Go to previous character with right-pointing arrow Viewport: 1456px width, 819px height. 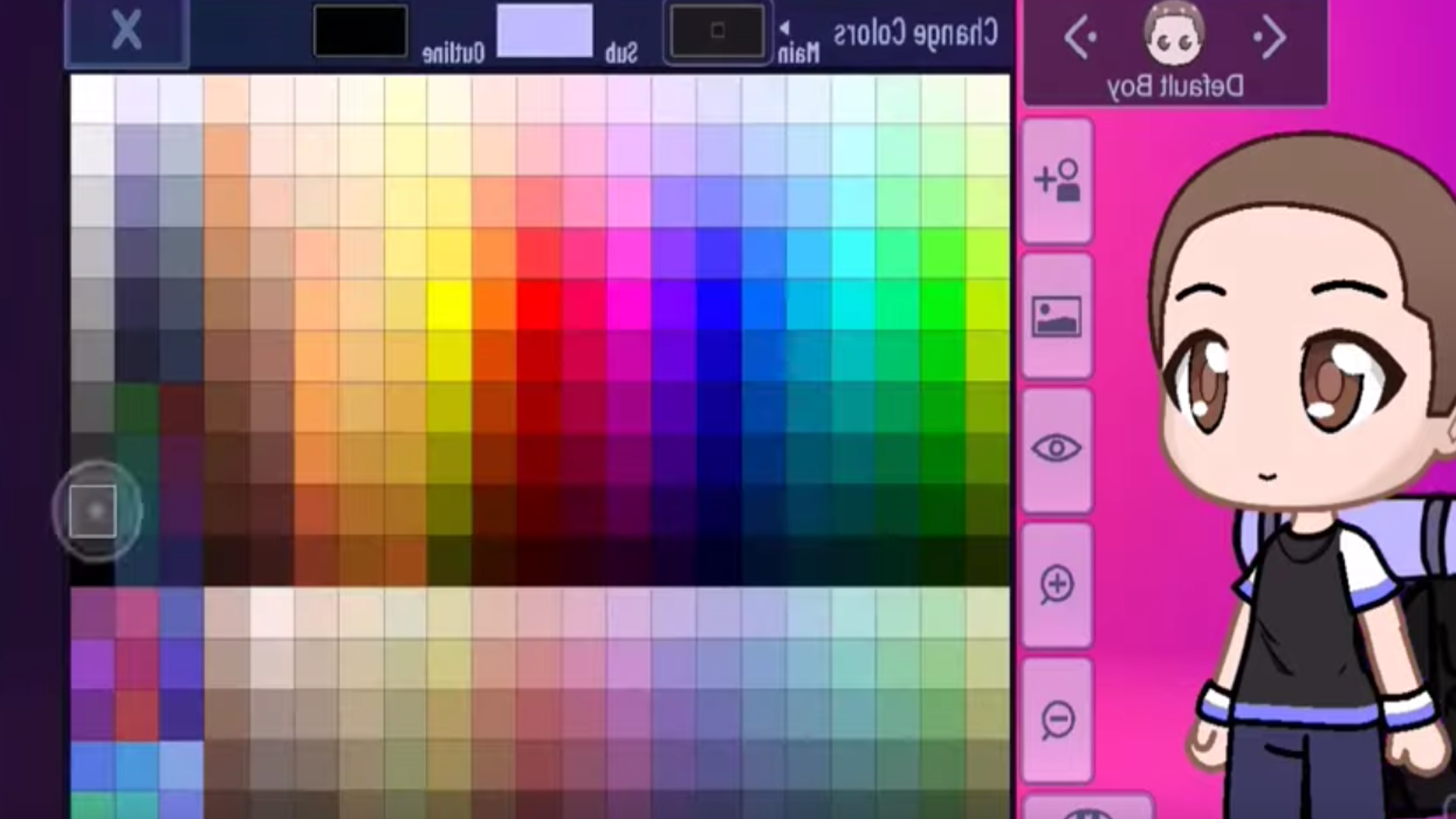click(1269, 37)
